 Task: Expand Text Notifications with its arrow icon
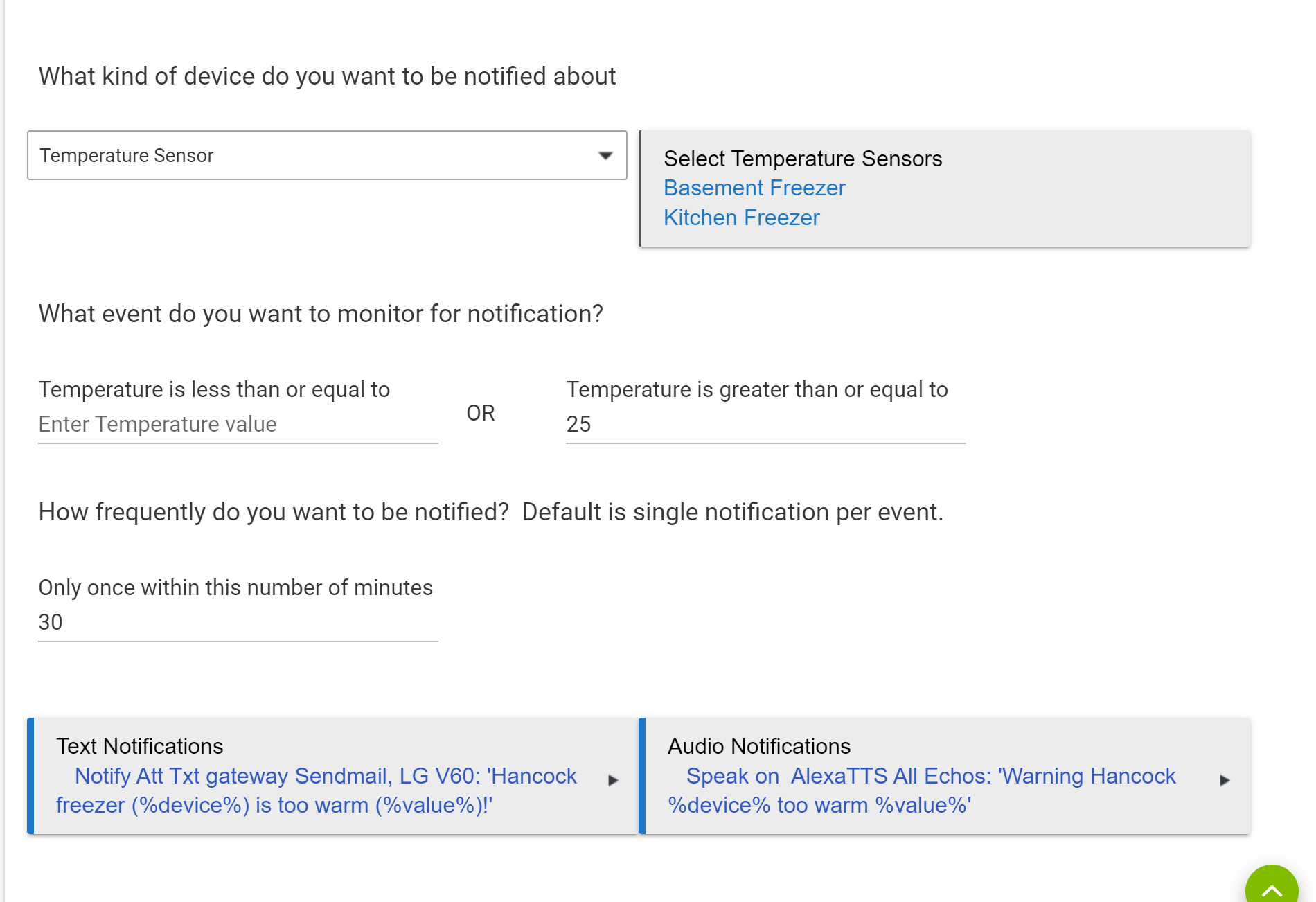coord(613,780)
